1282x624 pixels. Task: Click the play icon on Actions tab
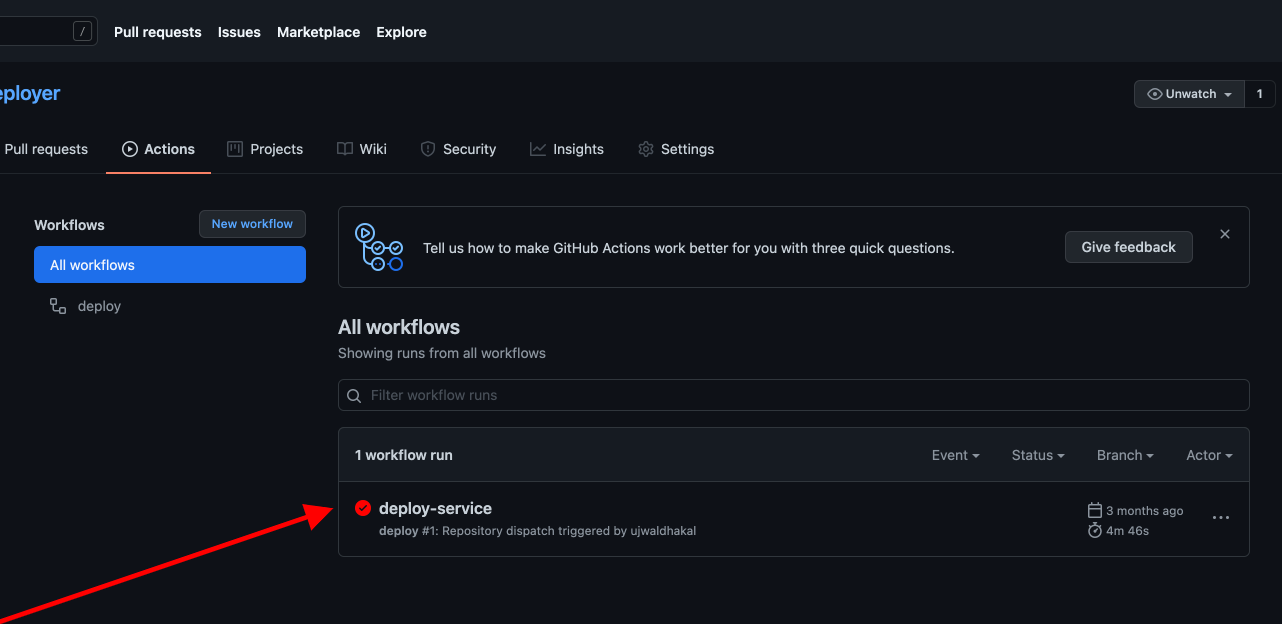click(x=130, y=149)
